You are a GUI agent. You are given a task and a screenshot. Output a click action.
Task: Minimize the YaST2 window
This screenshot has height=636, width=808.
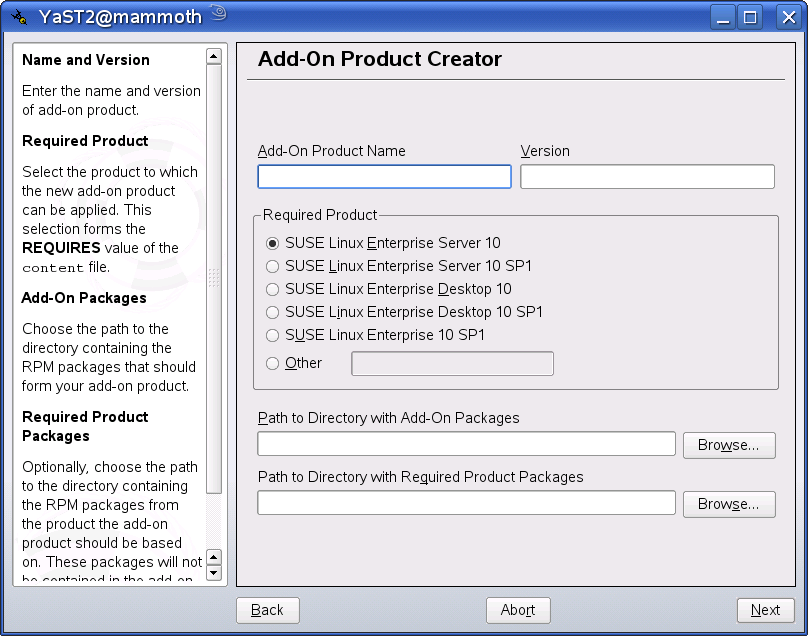(x=724, y=16)
